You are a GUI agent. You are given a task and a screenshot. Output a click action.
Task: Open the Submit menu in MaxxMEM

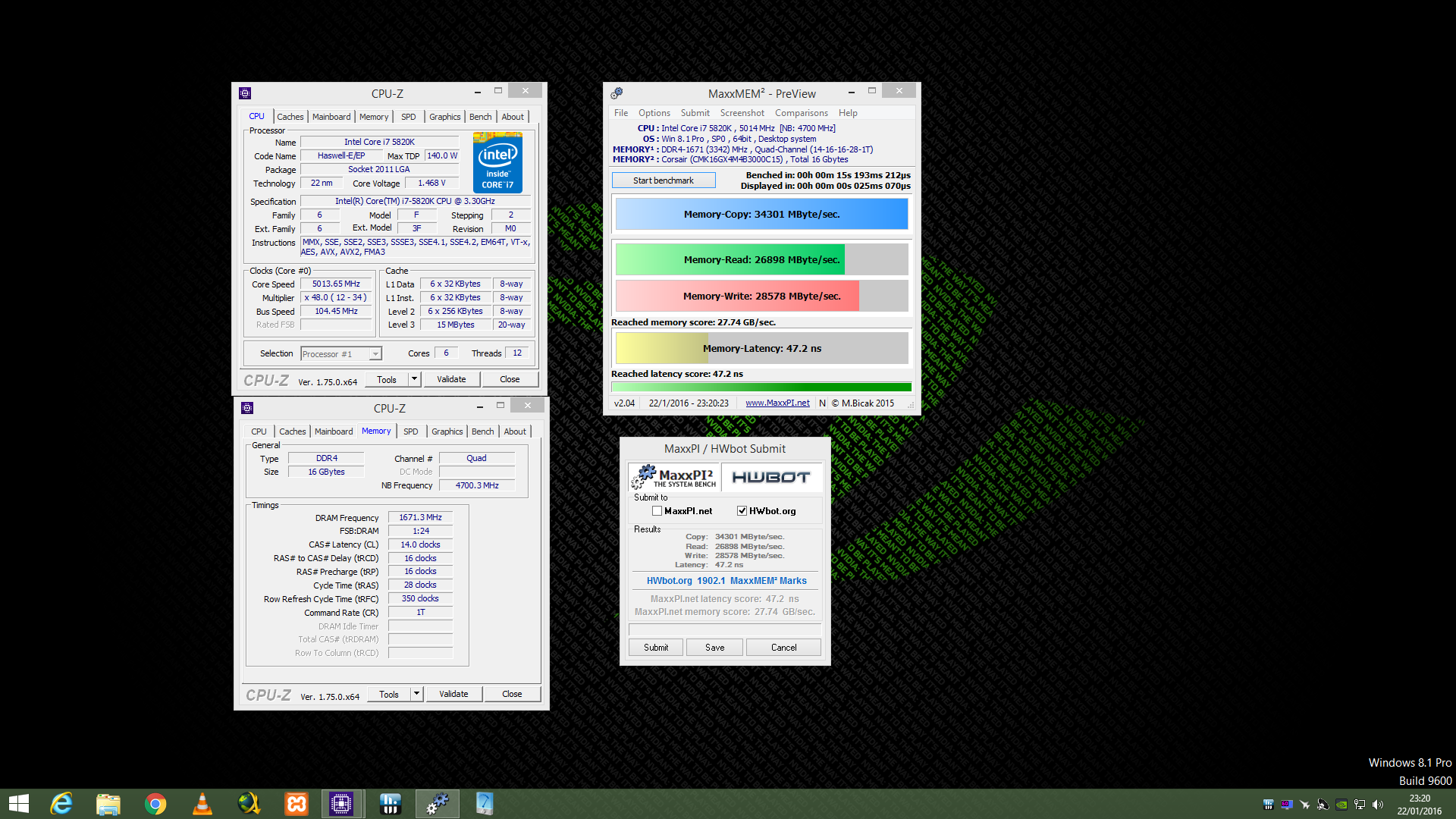[695, 113]
